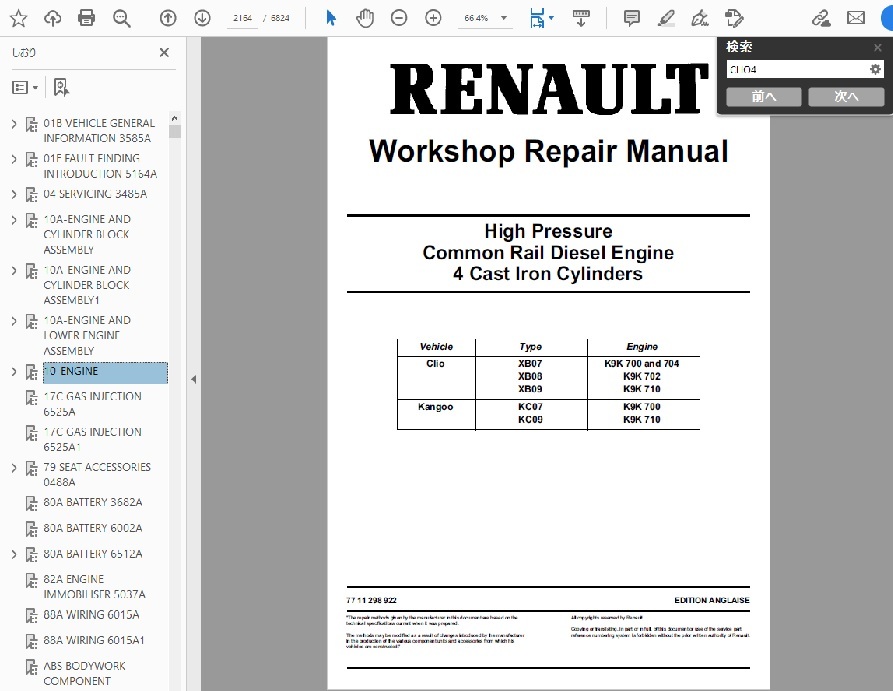Viewport: 893px width, 691px height.
Task: Open bookmark 88A WIRING 6015A1
Action: [94, 641]
